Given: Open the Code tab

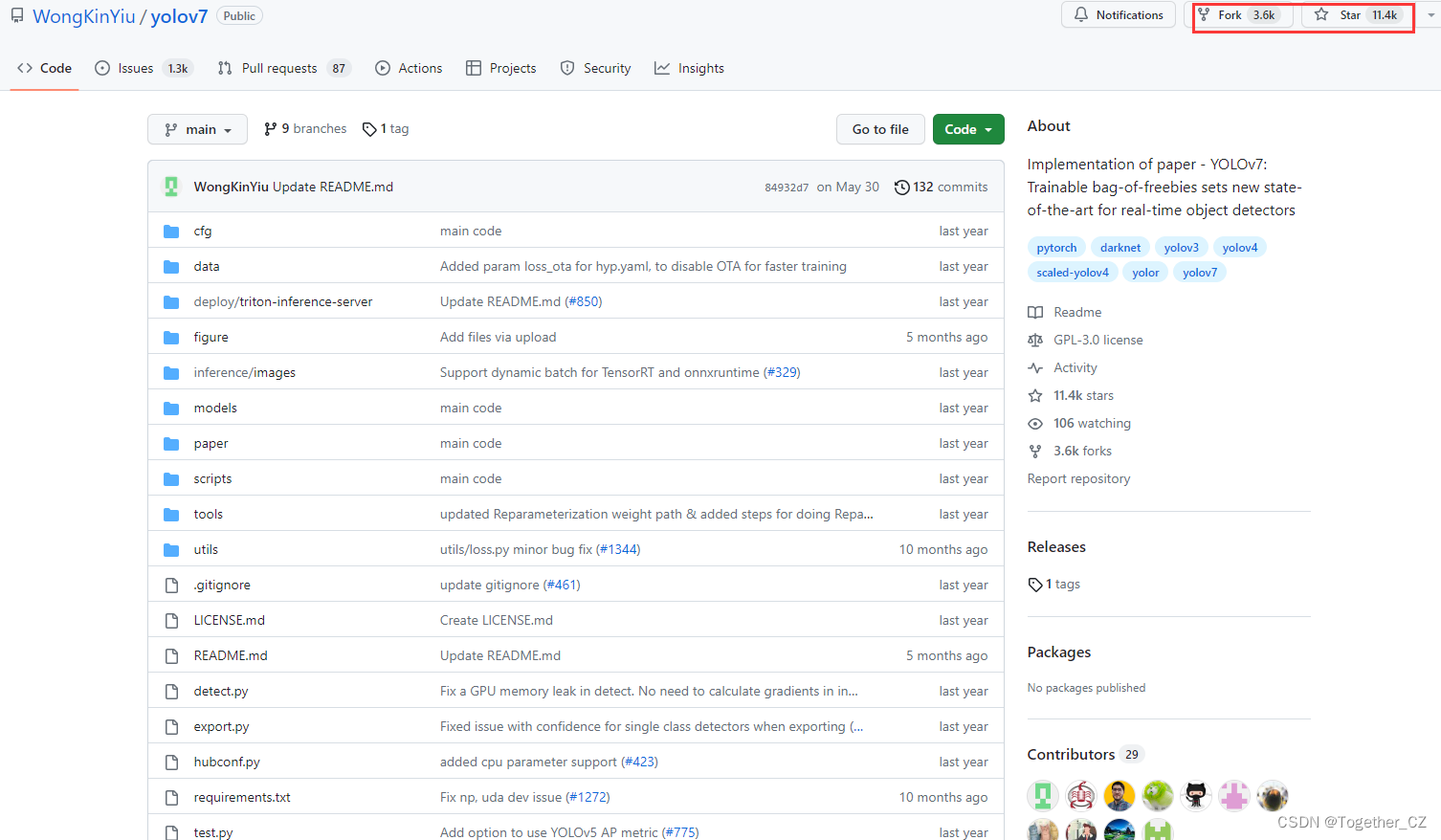Looking at the screenshot, I should point(45,68).
